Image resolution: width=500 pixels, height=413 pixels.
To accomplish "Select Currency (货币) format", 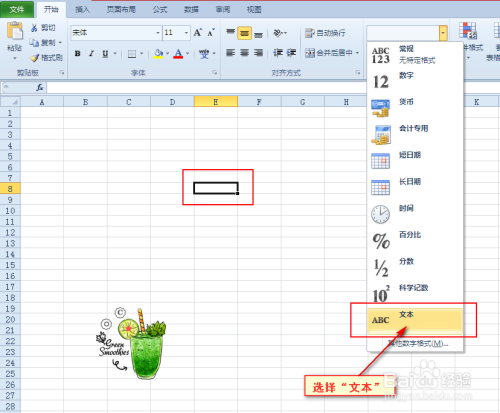I will click(x=415, y=108).
